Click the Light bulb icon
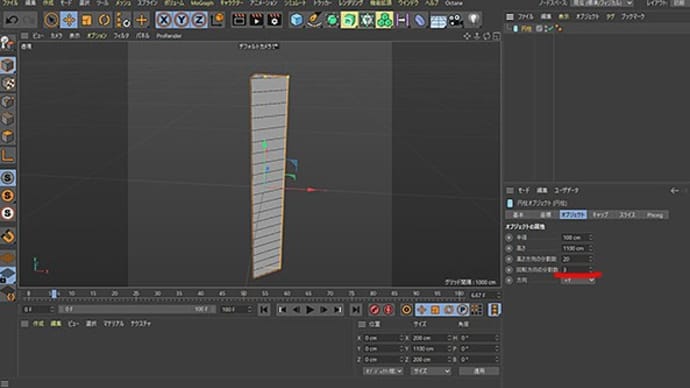Screen dimensions: 690x388 [x=473, y=20]
